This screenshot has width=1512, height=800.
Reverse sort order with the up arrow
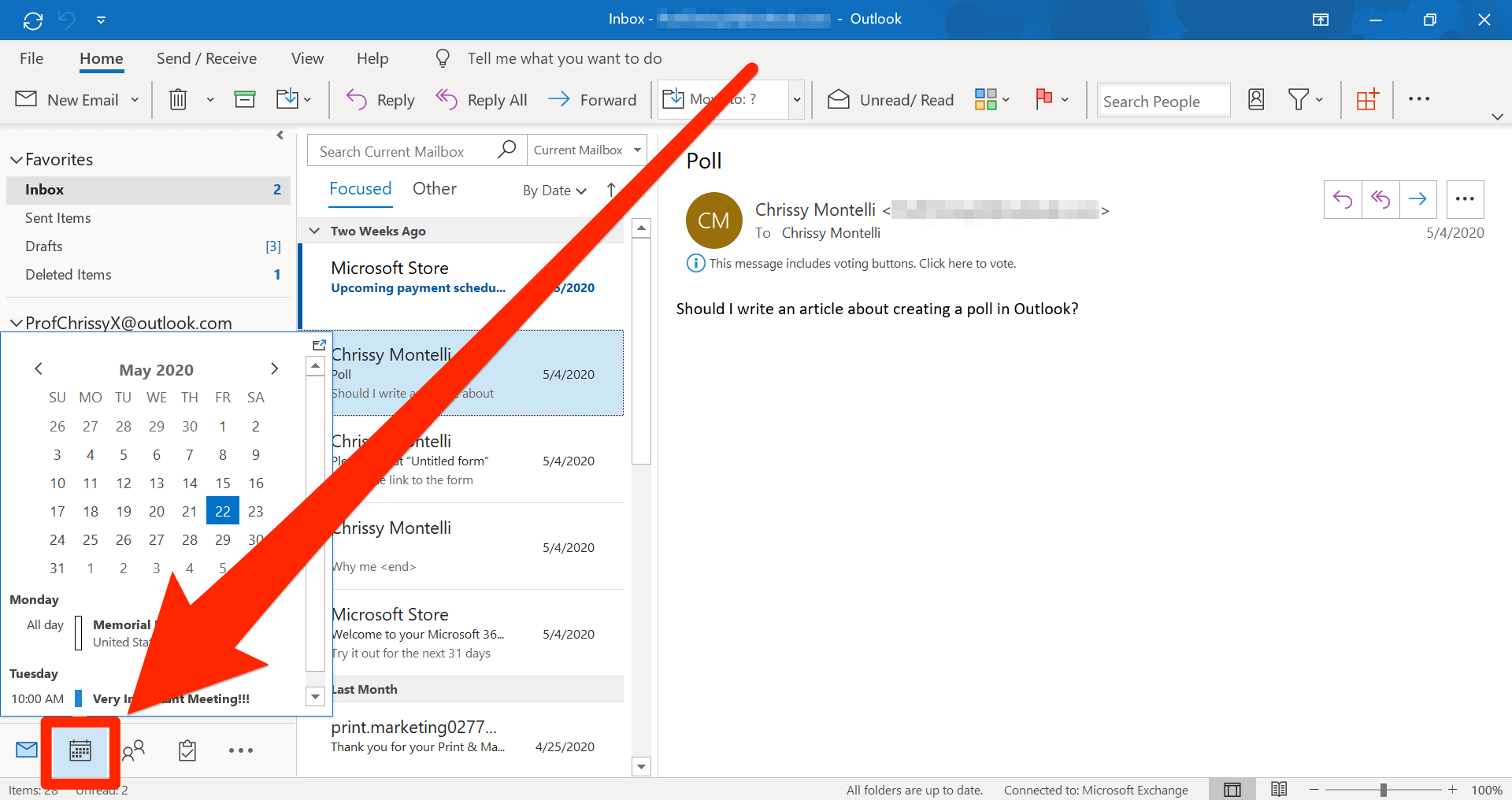611,190
